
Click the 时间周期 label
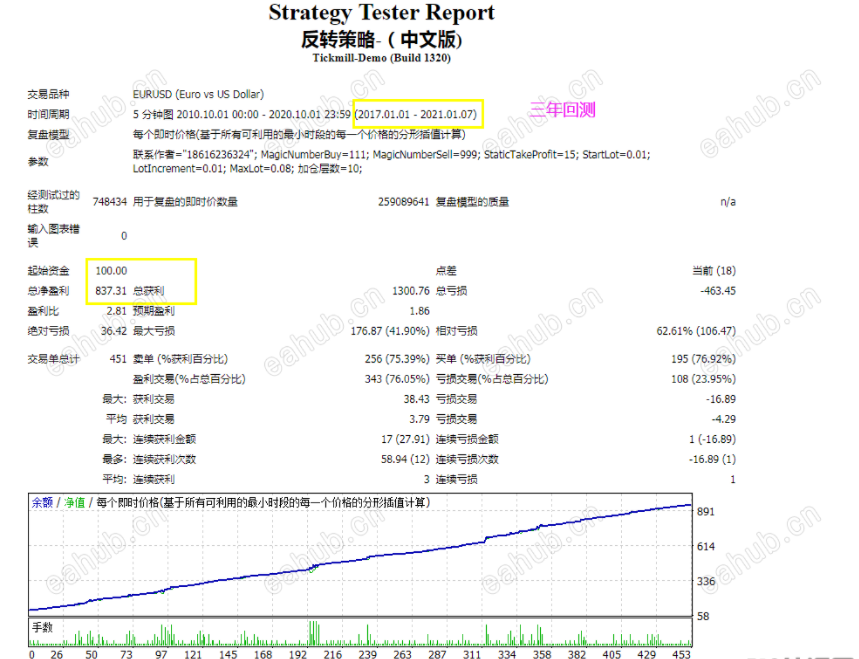click(x=48, y=114)
